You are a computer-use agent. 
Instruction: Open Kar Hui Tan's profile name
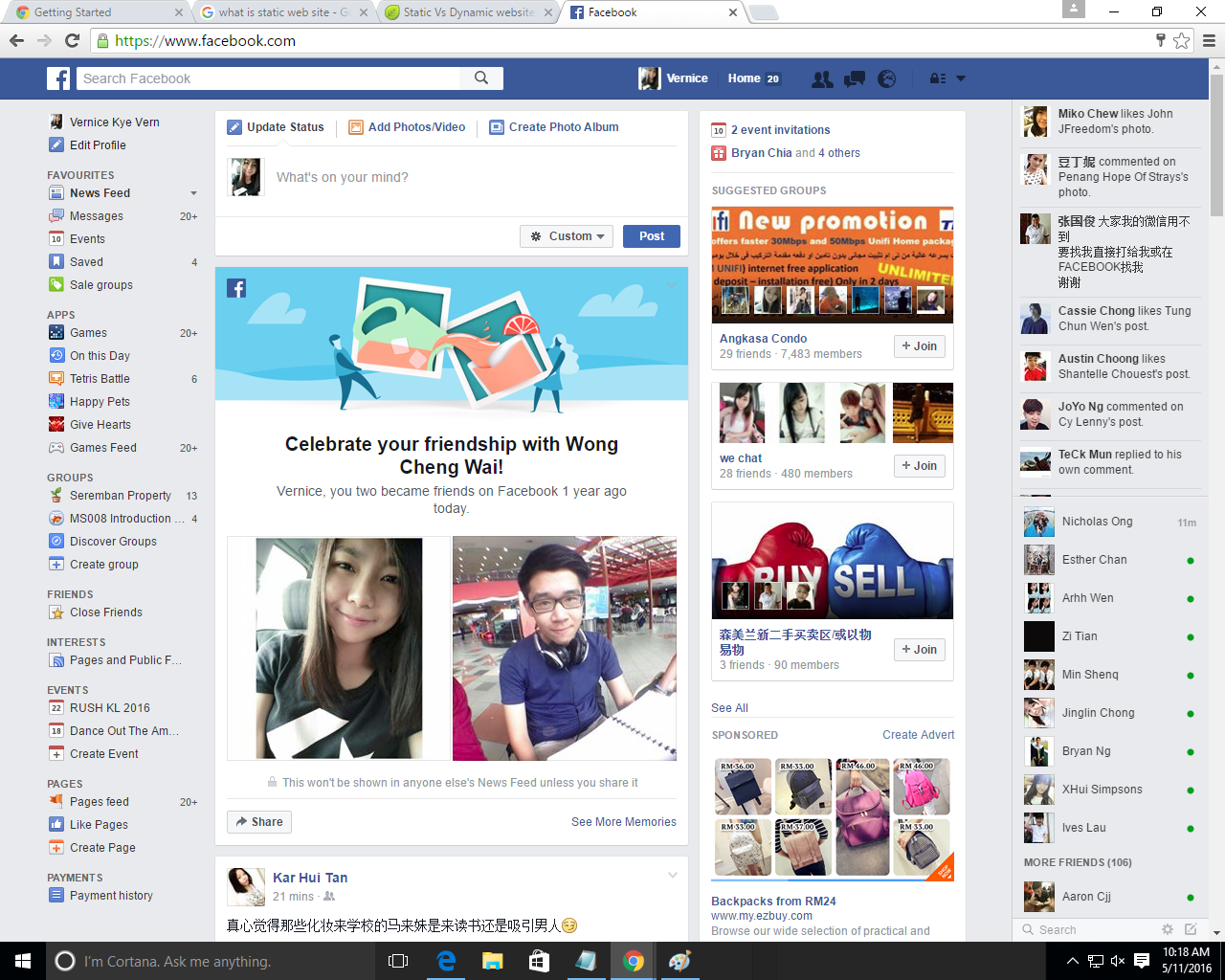310,878
